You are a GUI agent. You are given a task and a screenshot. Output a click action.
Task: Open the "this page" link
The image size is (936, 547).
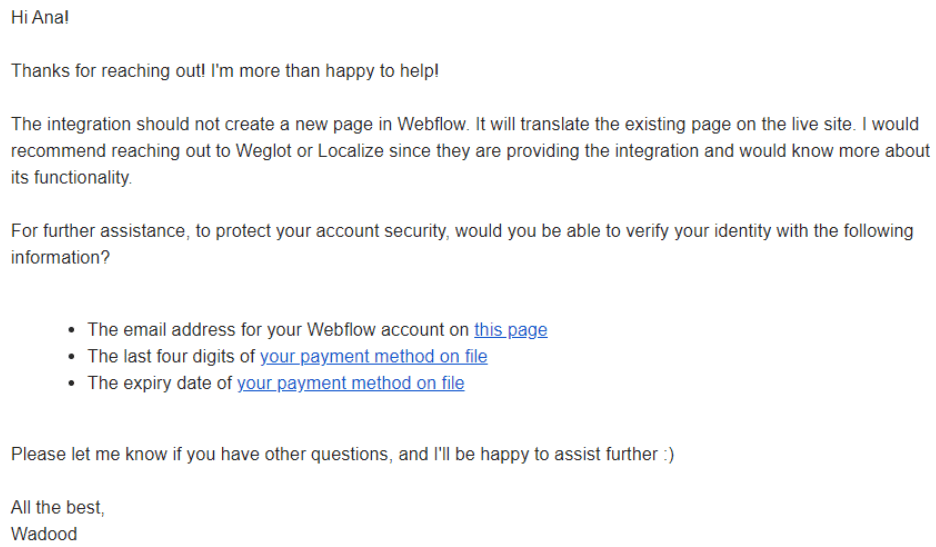coord(510,330)
